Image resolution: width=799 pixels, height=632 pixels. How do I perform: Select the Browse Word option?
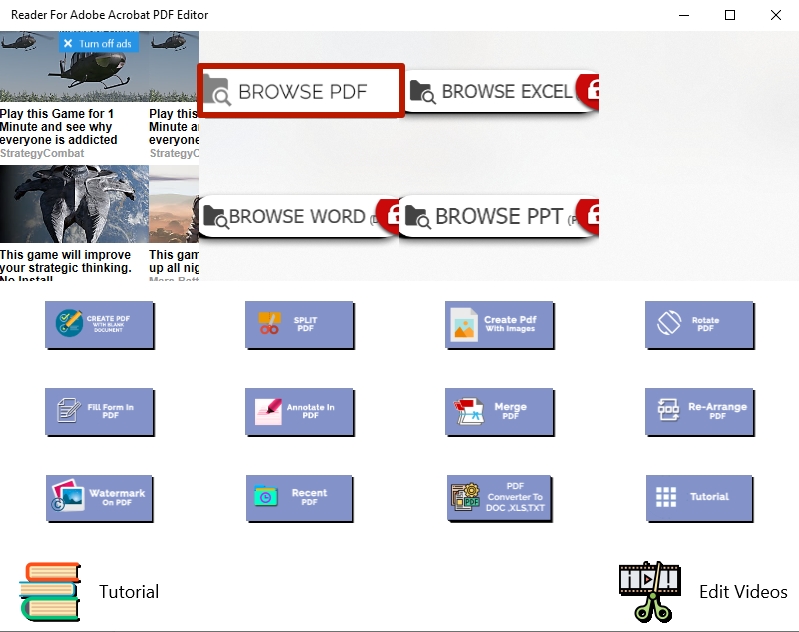[x=290, y=217]
